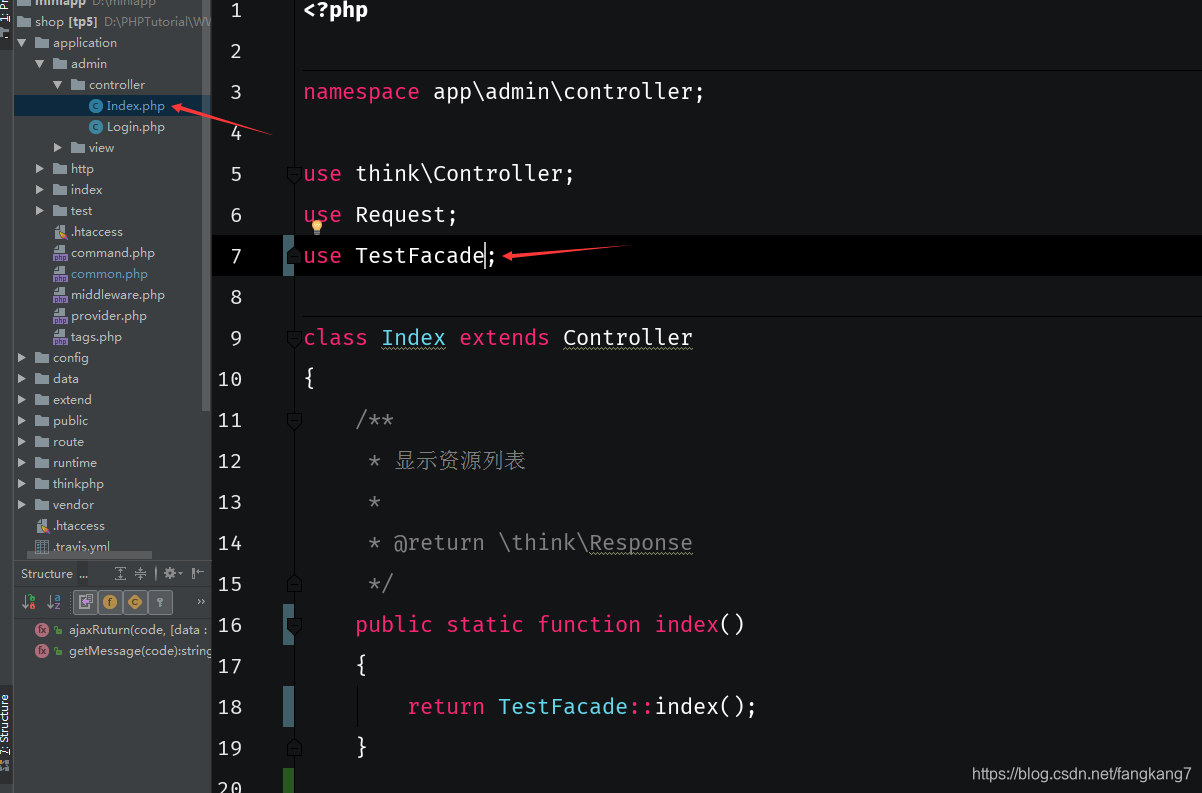Expand all nodes in Structure panel
This screenshot has height=793, width=1202.
[x=120, y=573]
